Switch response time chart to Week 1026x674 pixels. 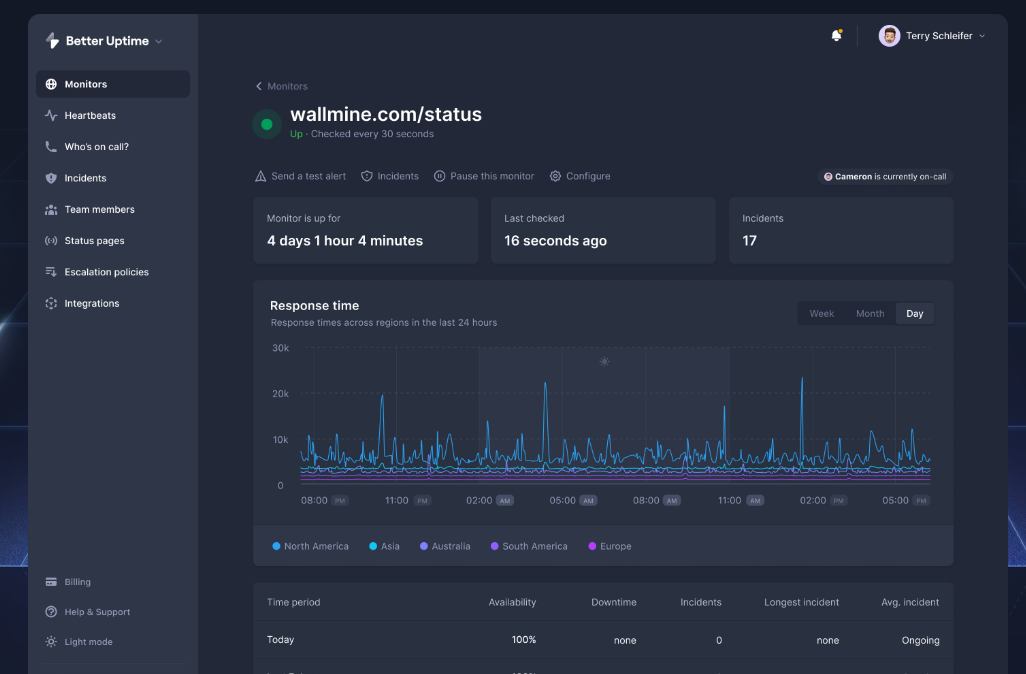pos(821,314)
